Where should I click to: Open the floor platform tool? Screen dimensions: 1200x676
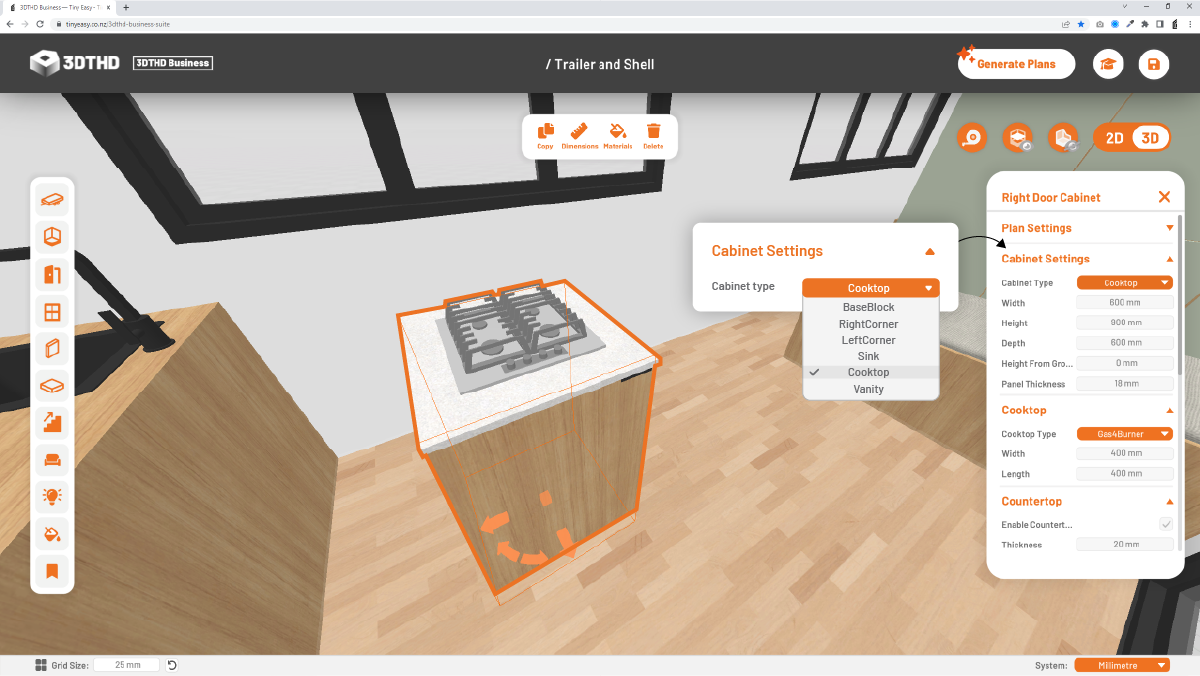[x=52, y=386]
